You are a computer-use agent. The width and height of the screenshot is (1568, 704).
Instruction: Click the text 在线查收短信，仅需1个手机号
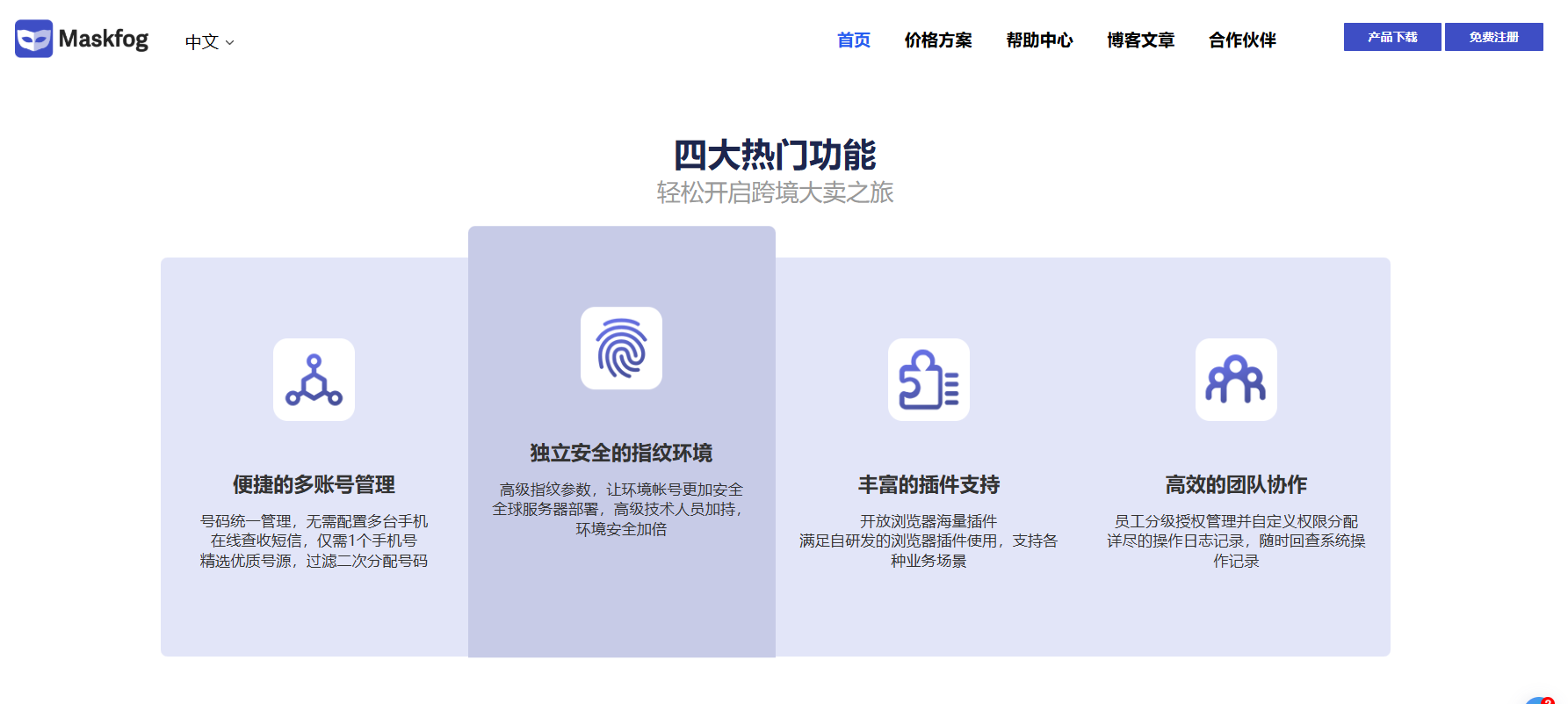314,541
